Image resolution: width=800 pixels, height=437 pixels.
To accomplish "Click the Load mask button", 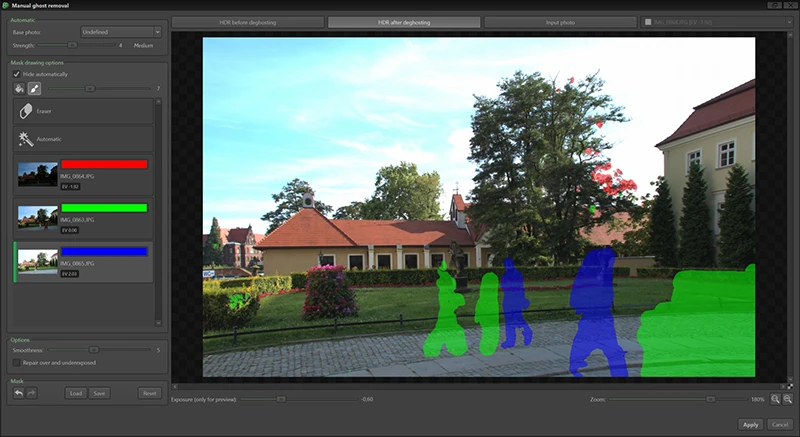I will 76,393.
